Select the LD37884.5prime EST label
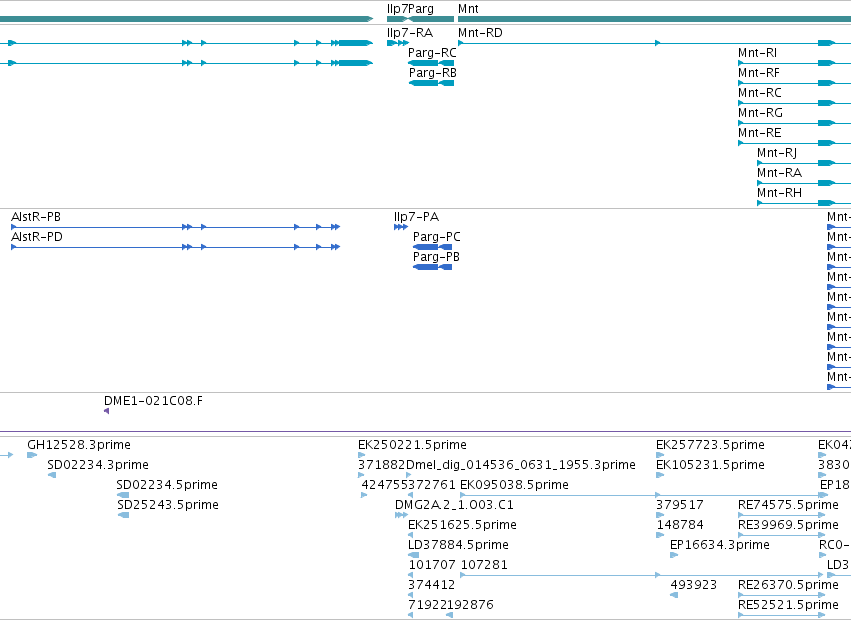851x620 pixels. [x=459, y=545]
